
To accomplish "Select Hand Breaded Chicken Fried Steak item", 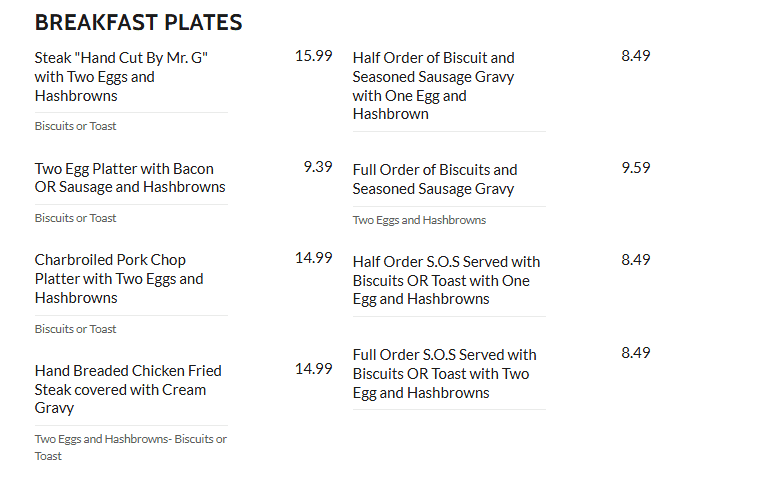I will [x=128, y=389].
